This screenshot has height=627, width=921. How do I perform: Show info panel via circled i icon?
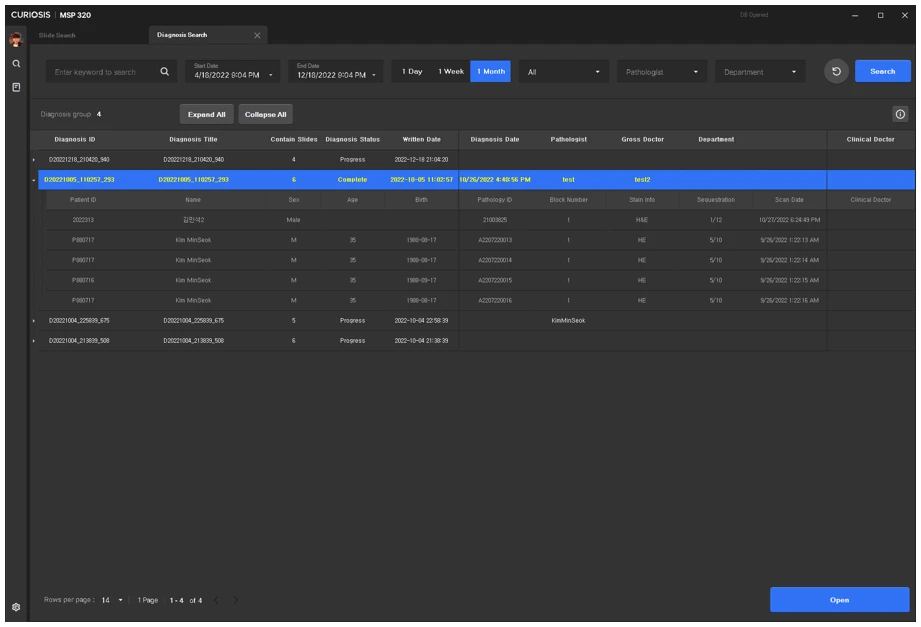(900, 114)
